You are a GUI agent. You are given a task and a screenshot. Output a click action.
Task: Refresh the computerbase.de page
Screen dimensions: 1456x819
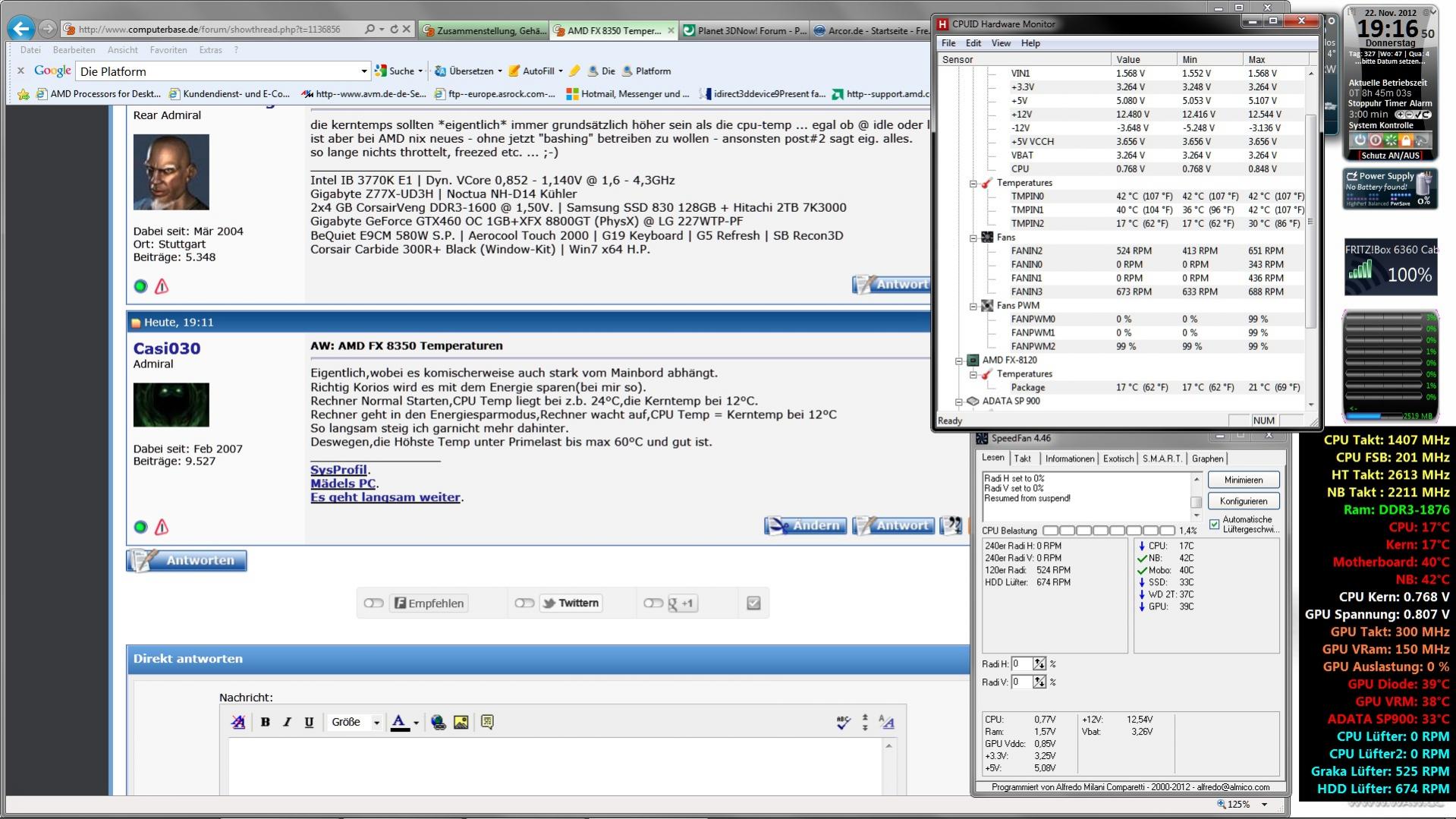394,30
